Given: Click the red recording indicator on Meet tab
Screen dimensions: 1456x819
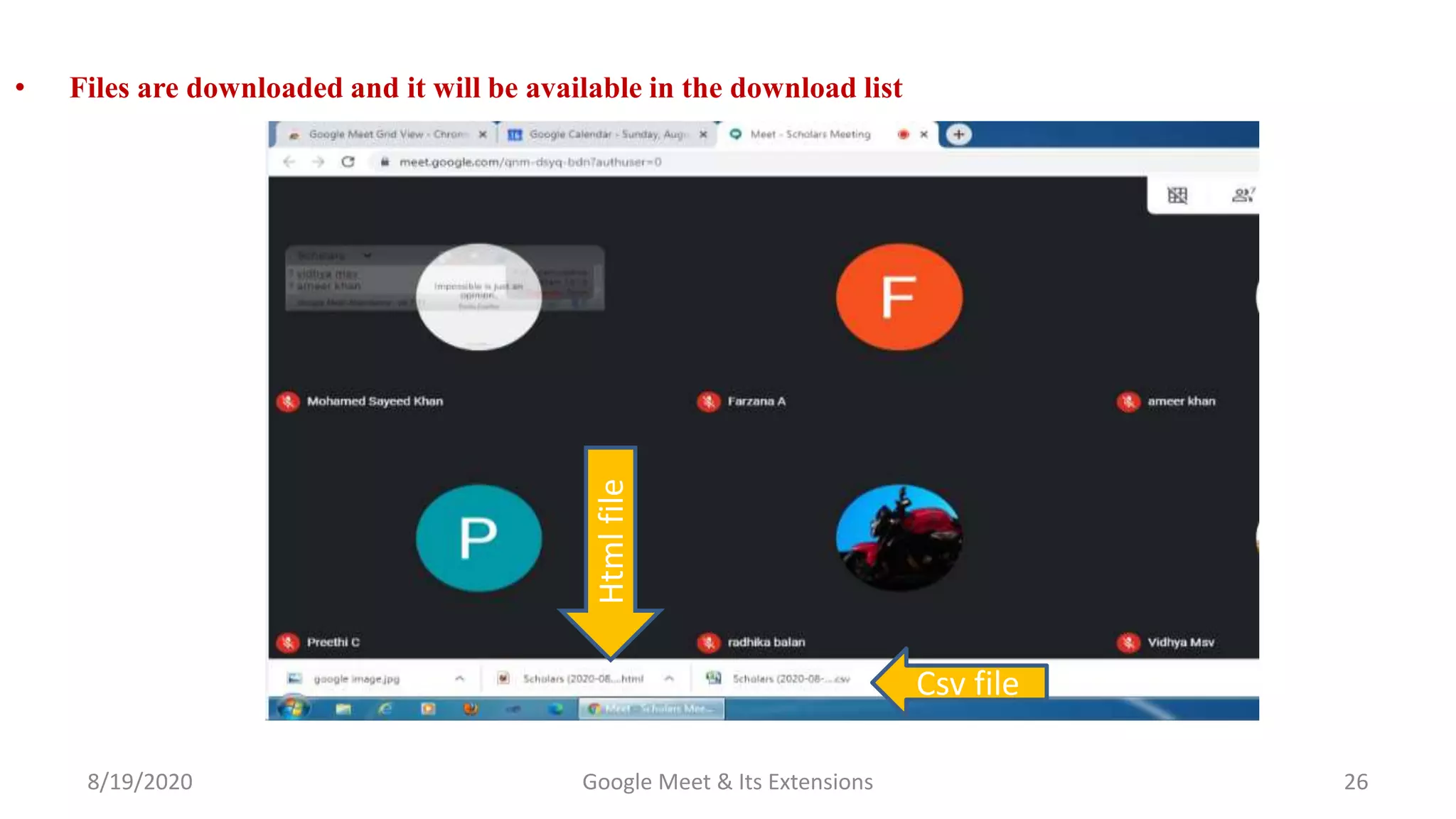Looking at the screenshot, I should [903, 134].
